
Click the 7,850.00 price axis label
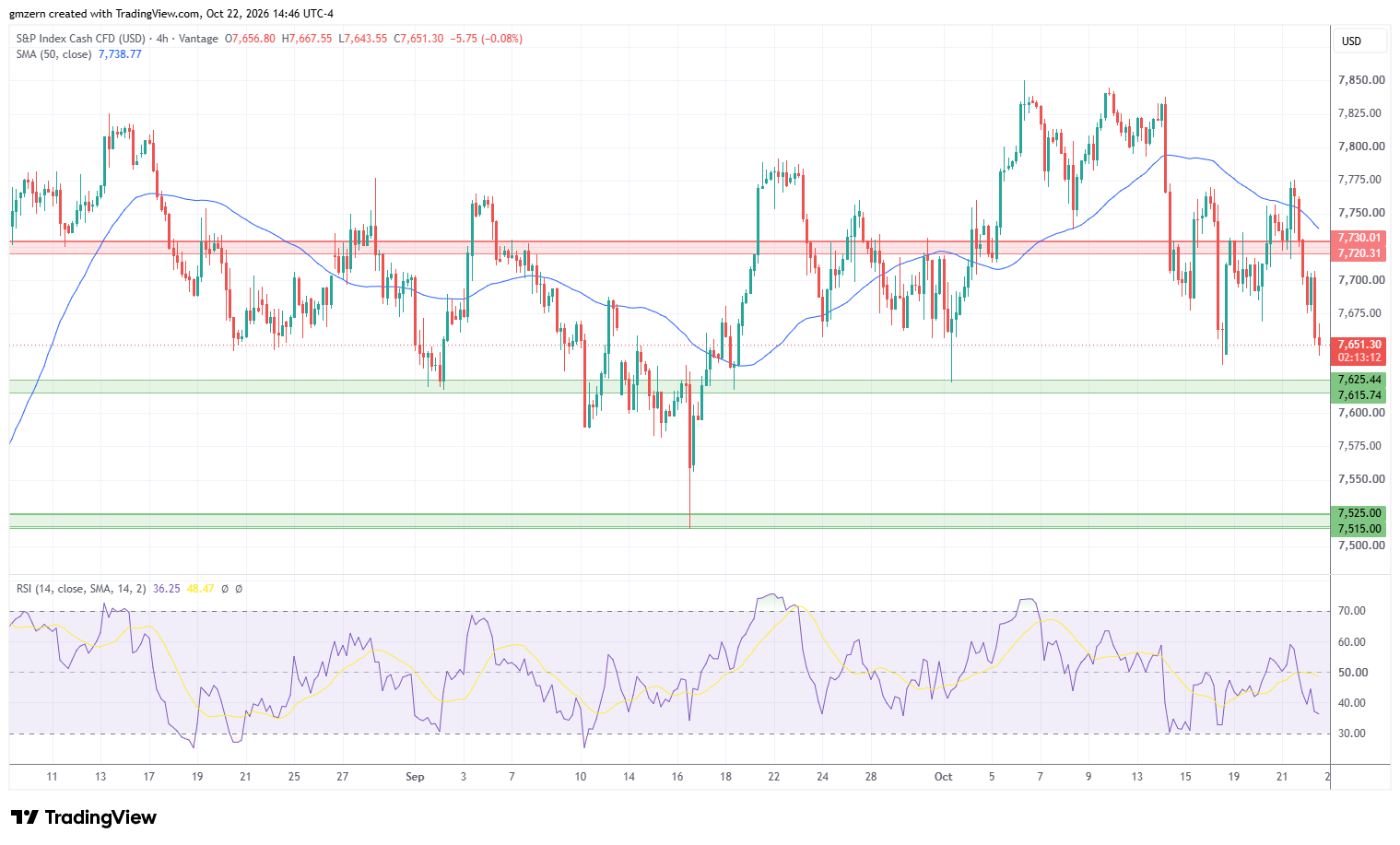1361,80
